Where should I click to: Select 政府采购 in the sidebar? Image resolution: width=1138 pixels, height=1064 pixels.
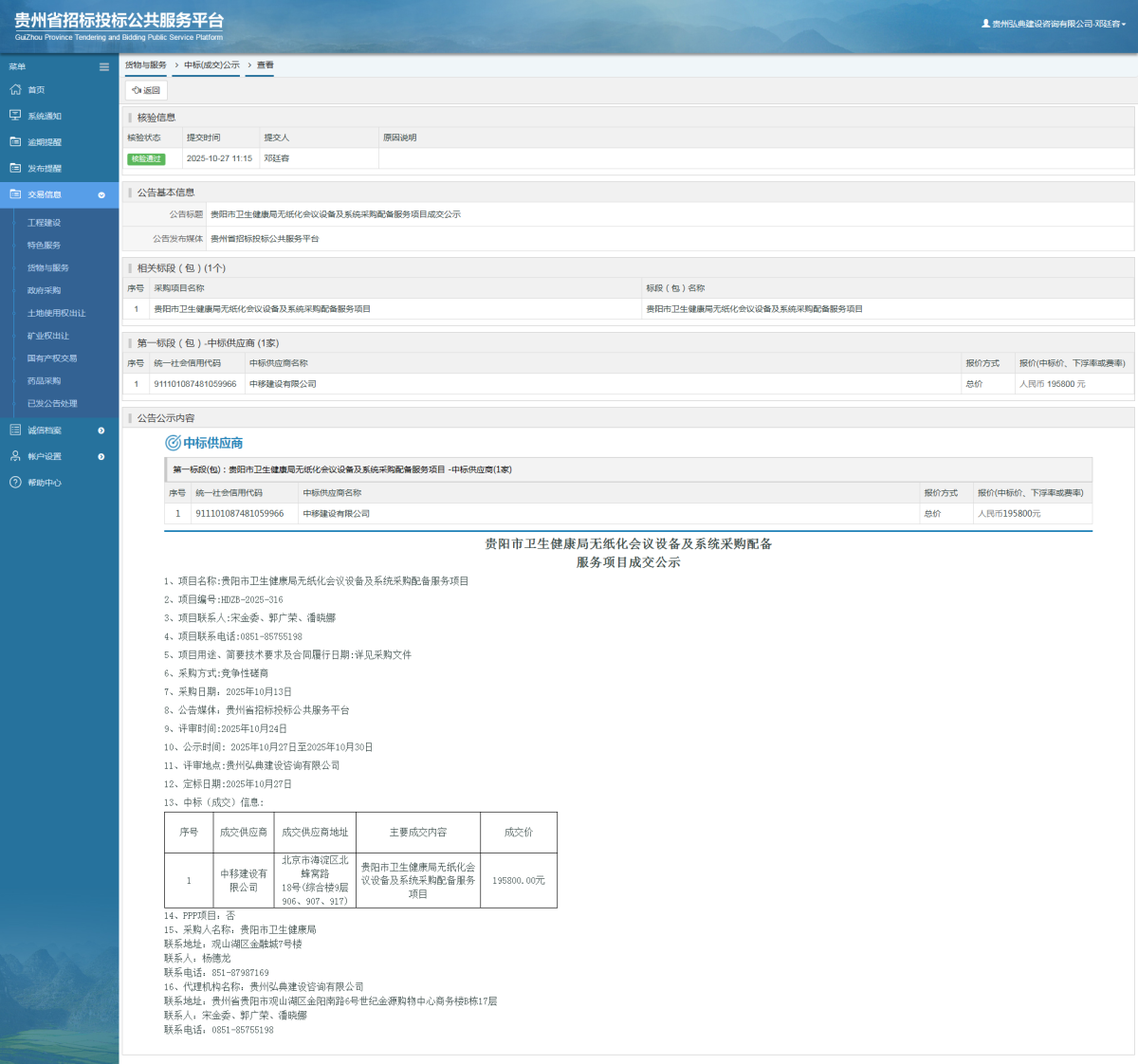44,290
